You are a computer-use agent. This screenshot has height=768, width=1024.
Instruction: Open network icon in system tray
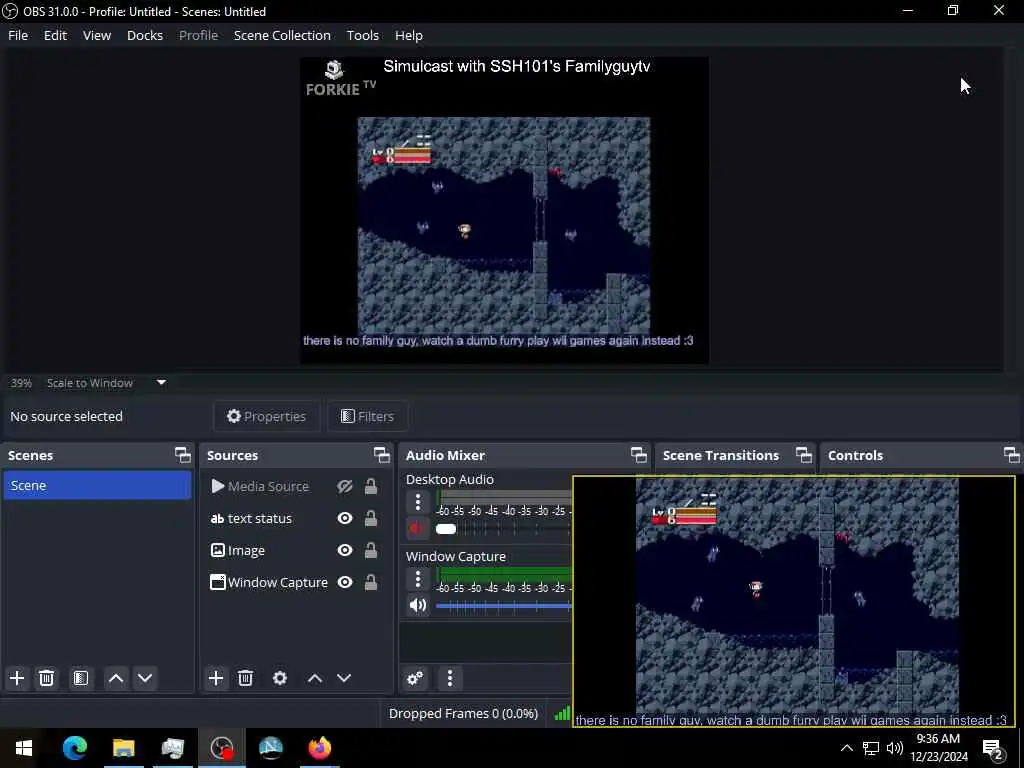tap(871, 748)
